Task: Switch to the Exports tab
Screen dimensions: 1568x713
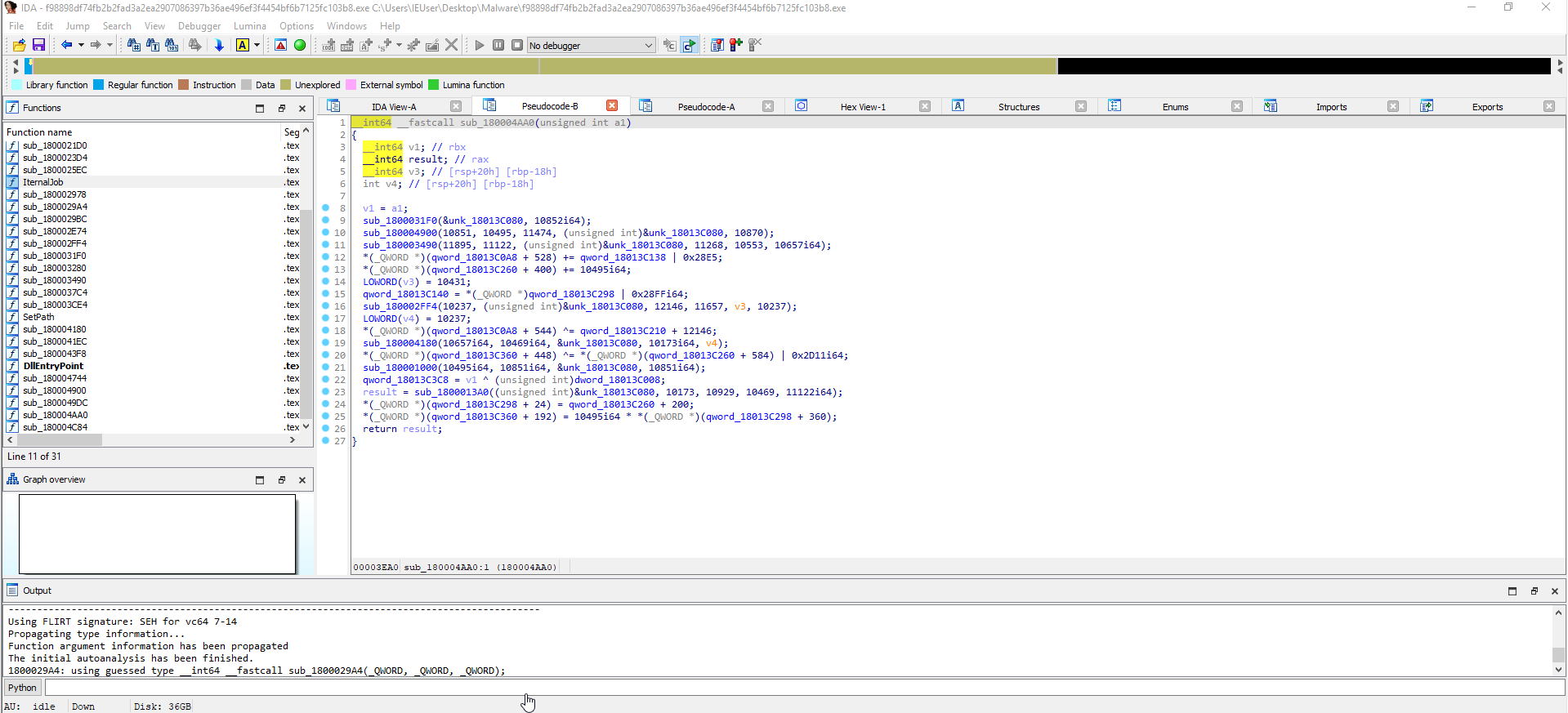Action: coord(1487,107)
